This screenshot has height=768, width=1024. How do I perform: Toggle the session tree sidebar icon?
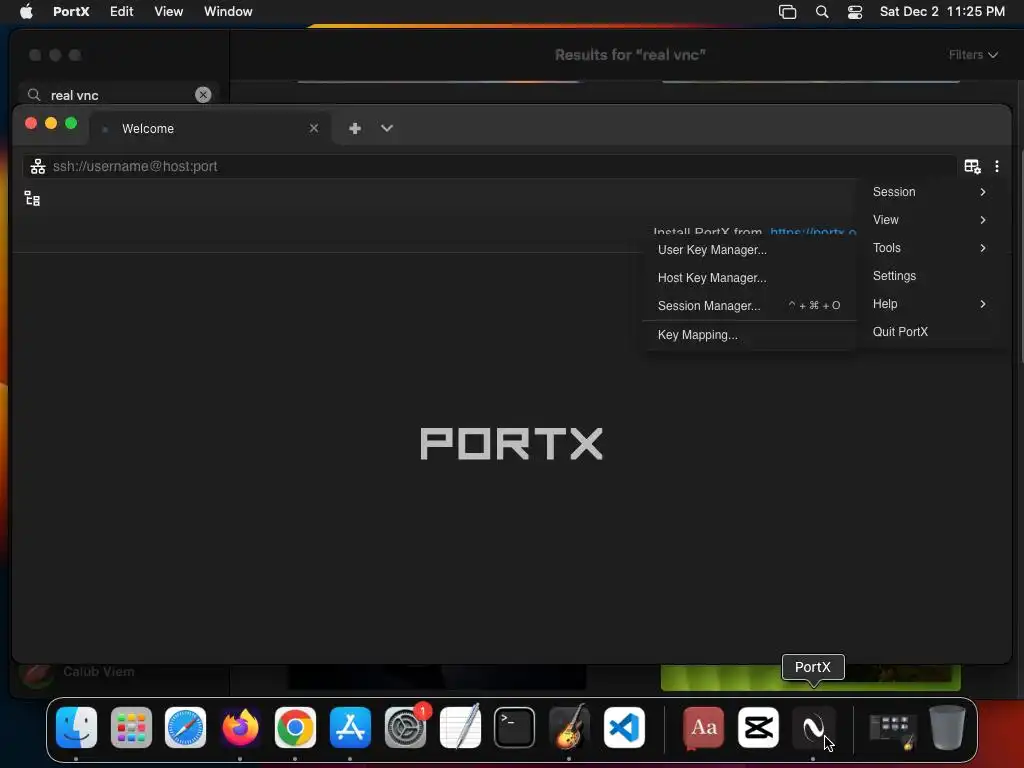coord(32,199)
